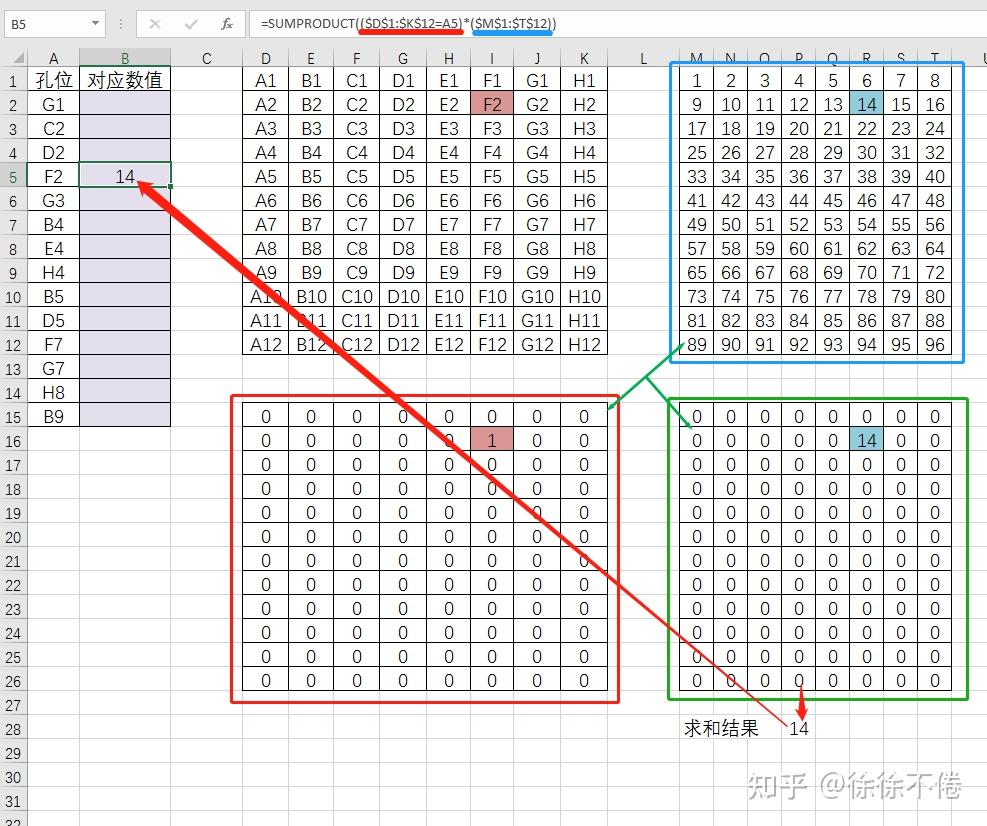
Task: Click cell H12 in the well grid
Action: [x=584, y=344]
